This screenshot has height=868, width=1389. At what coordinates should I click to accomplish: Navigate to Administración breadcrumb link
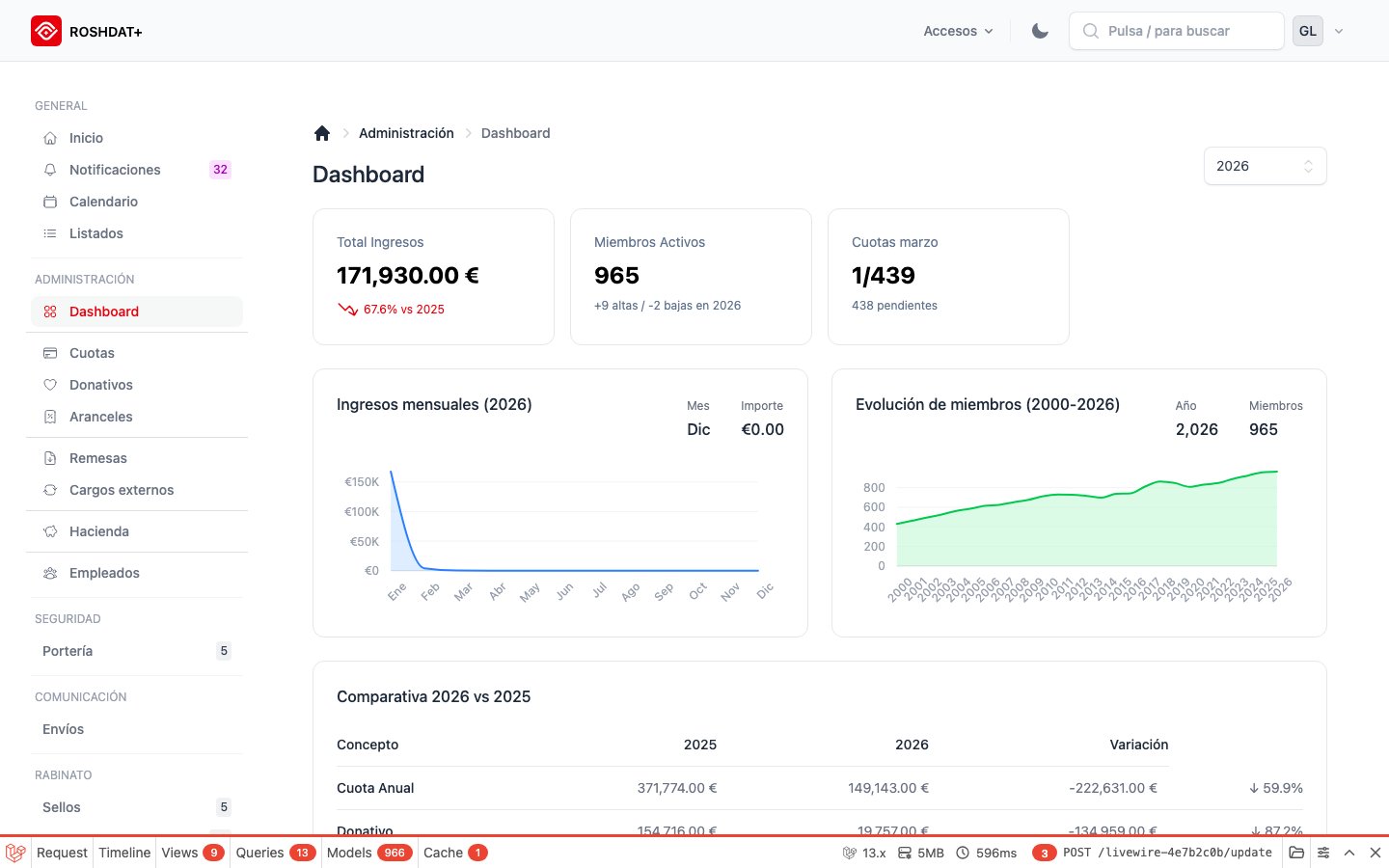coord(406,133)
